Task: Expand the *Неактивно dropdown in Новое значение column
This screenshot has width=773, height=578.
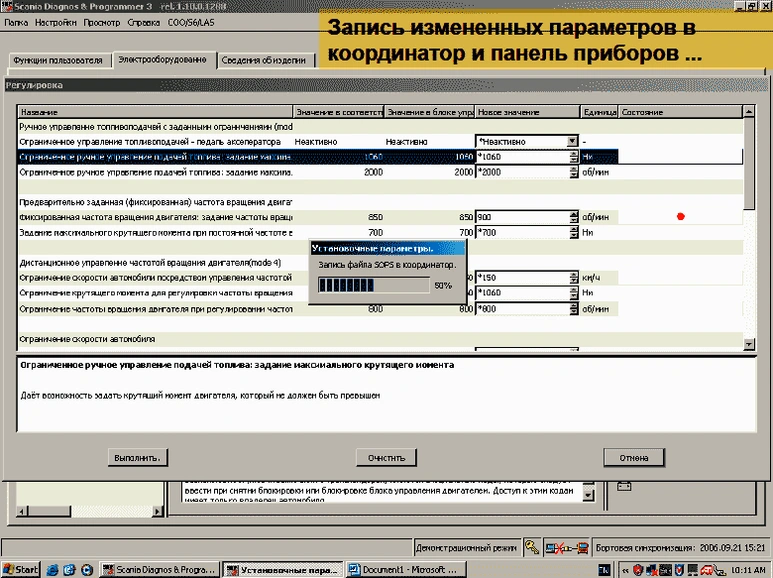Action: (572, 142)
